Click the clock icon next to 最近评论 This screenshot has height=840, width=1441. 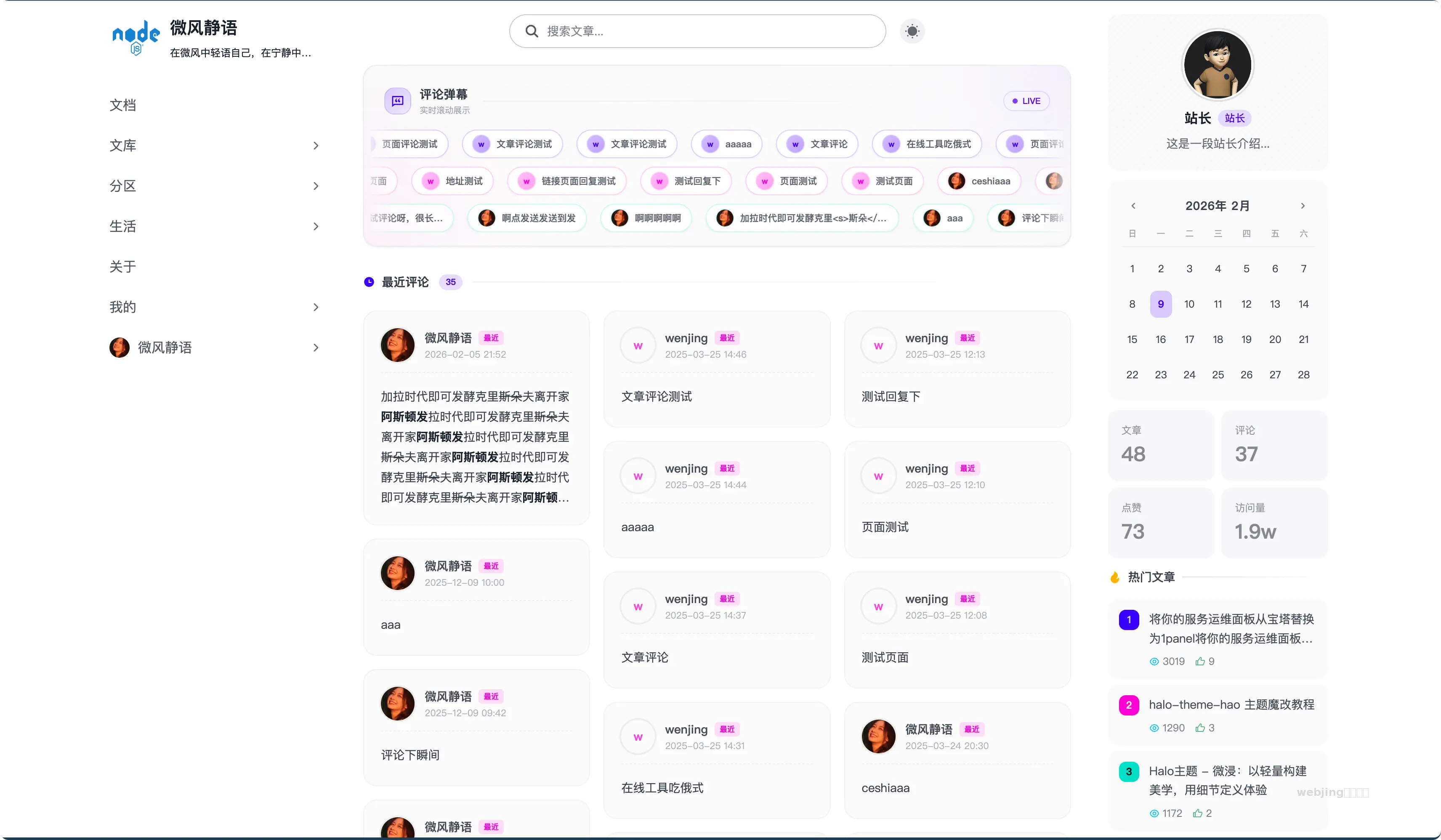(x=369, y=282)
